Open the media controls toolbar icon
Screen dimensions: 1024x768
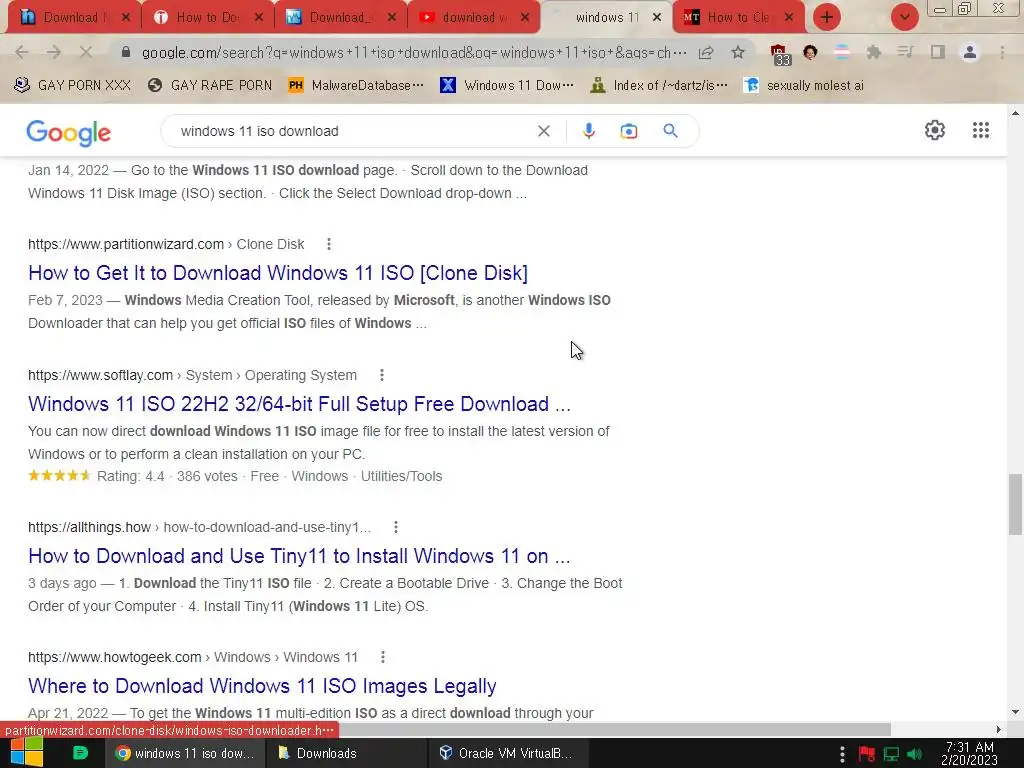click(x=905, y=52)
